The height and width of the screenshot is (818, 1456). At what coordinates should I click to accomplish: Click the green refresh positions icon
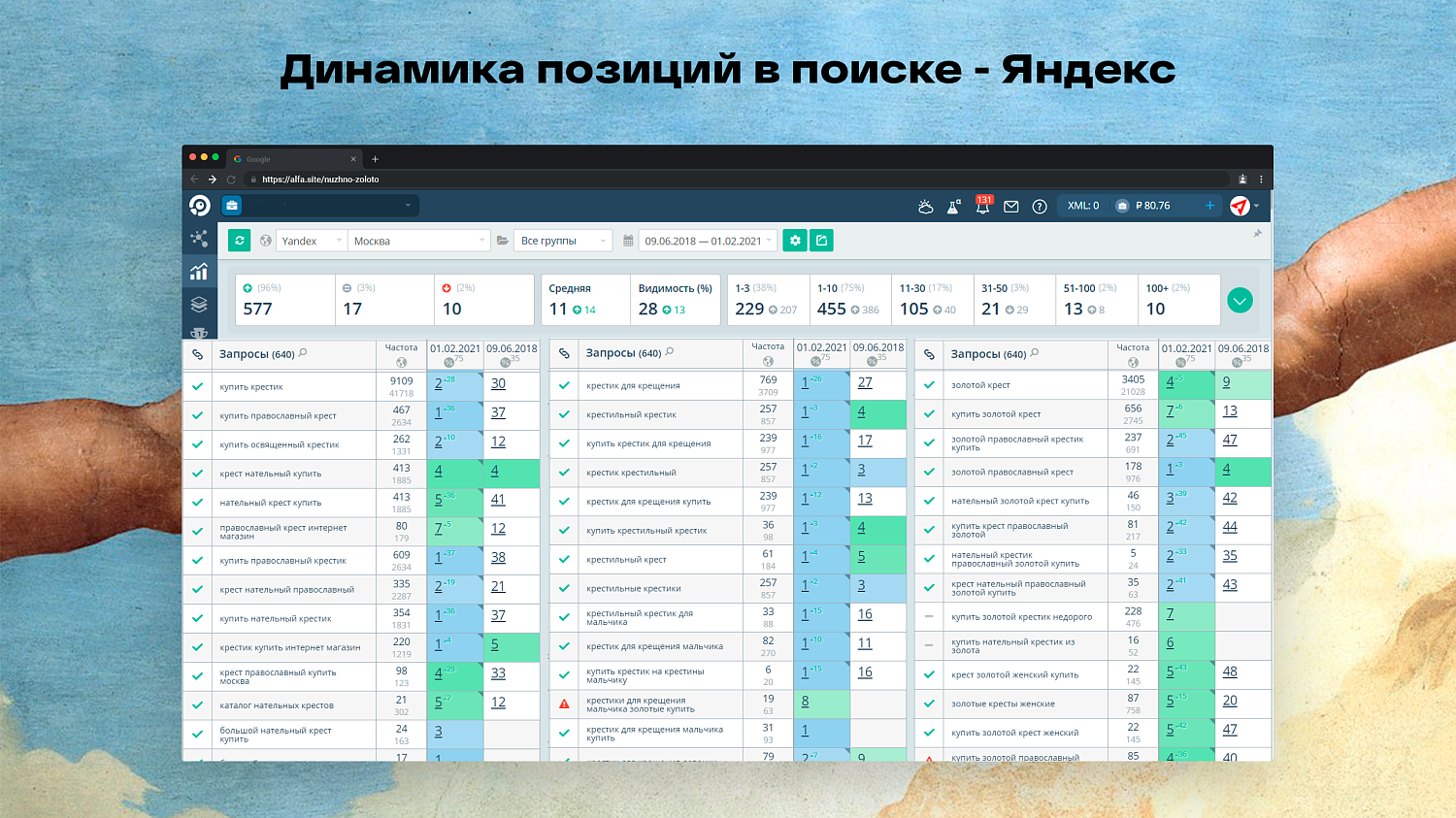(239, 240)
